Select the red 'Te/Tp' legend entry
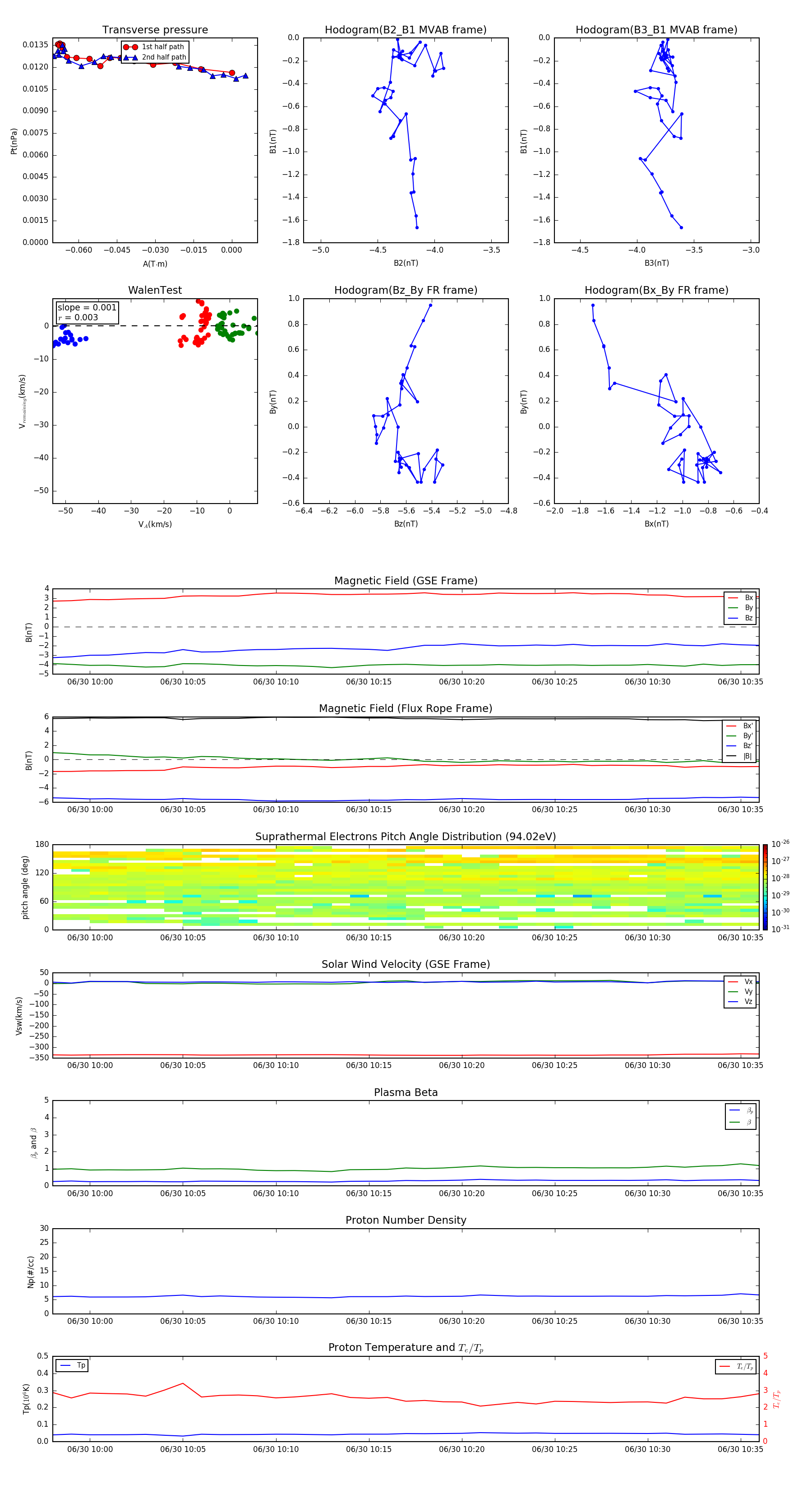 click(736, 1366)
